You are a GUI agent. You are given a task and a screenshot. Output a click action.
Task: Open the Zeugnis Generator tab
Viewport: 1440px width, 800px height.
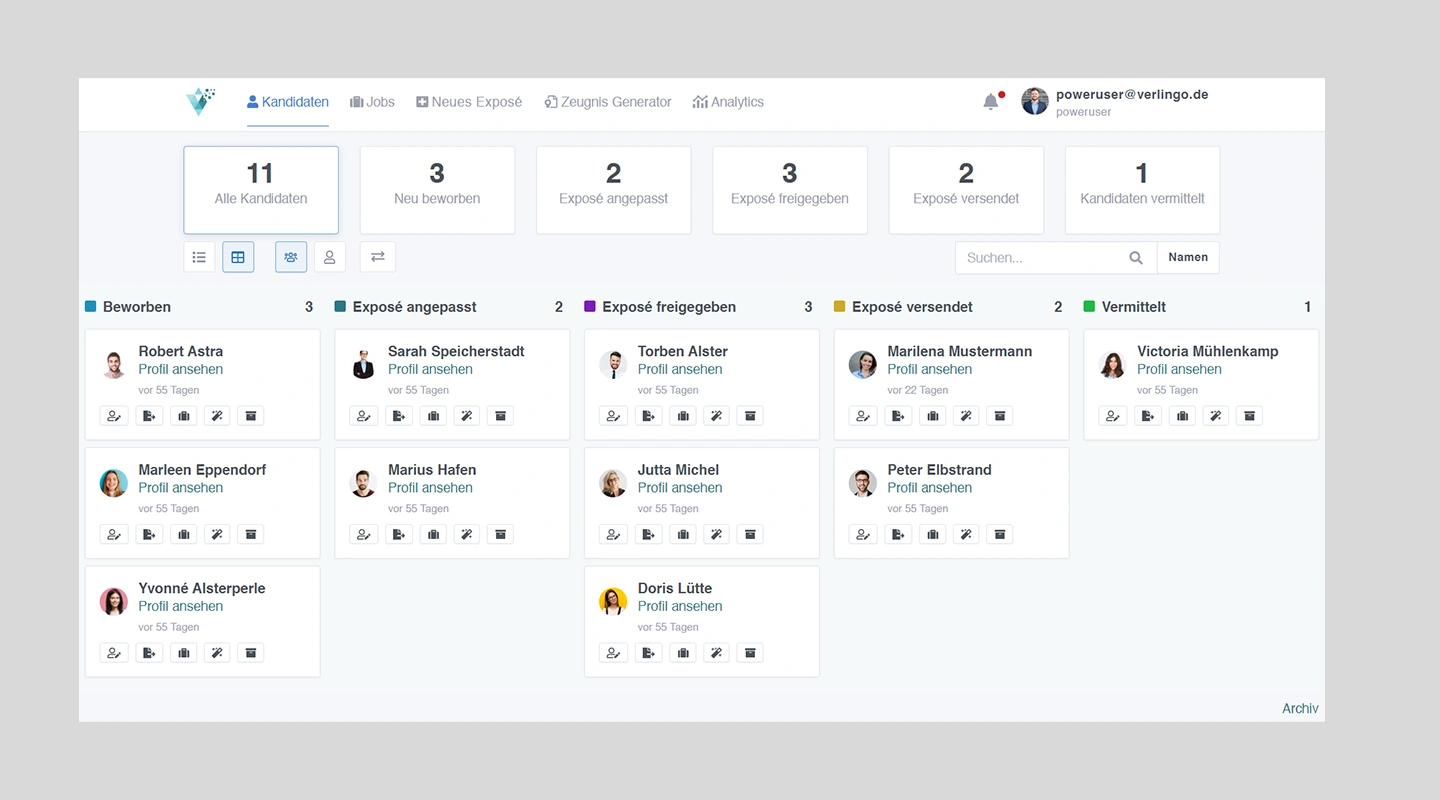pos(608,102)
